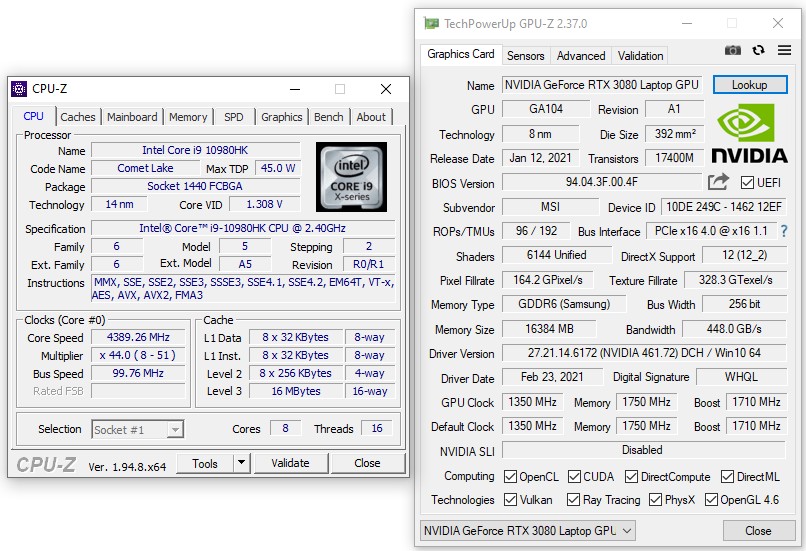Image resolution: width=806 pixels, height=551 pixels.
Task: Open the Mainboard tab in CPU-Z
Action: [132, 117]
